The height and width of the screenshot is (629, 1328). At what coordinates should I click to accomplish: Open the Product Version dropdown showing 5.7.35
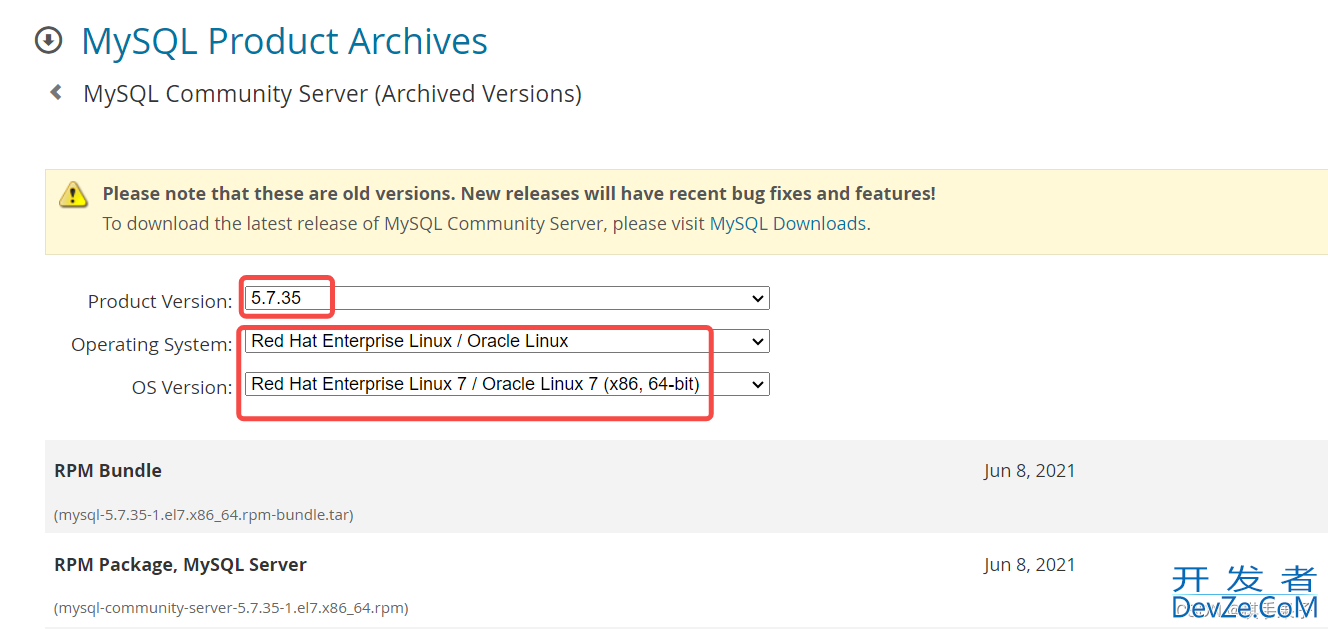[507, 298]
